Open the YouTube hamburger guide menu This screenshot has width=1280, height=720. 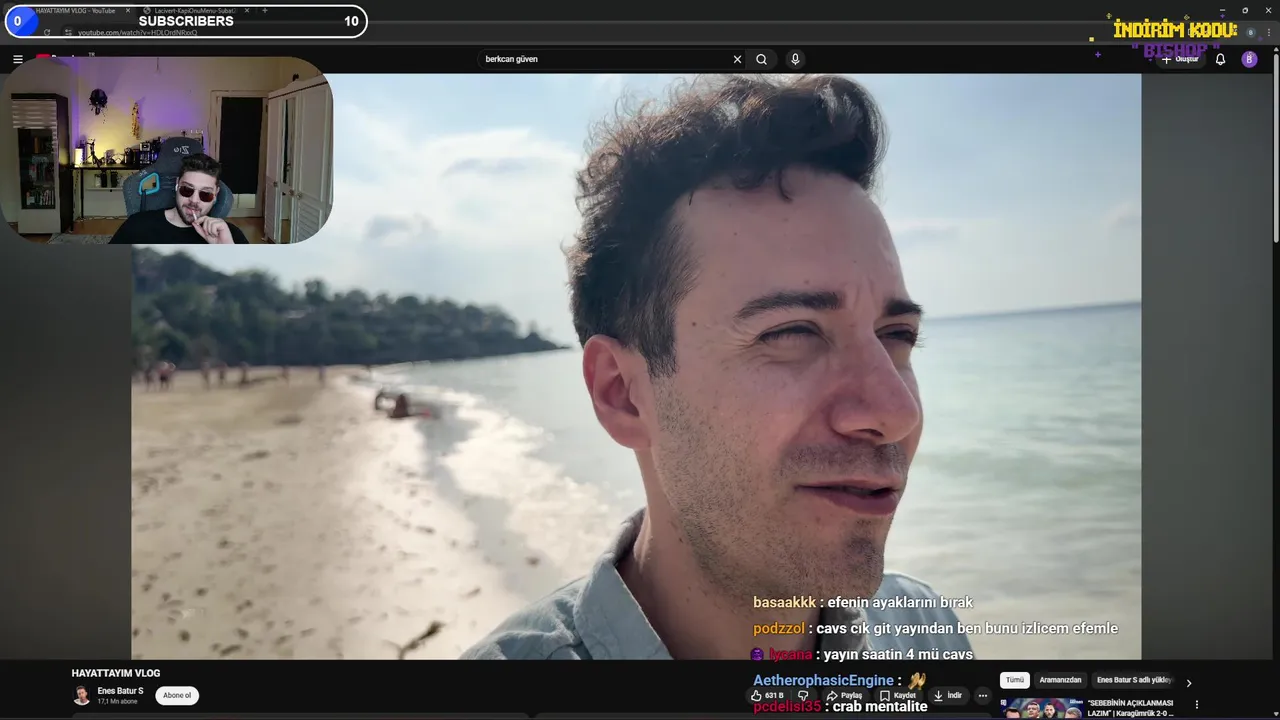click(17, 59)
